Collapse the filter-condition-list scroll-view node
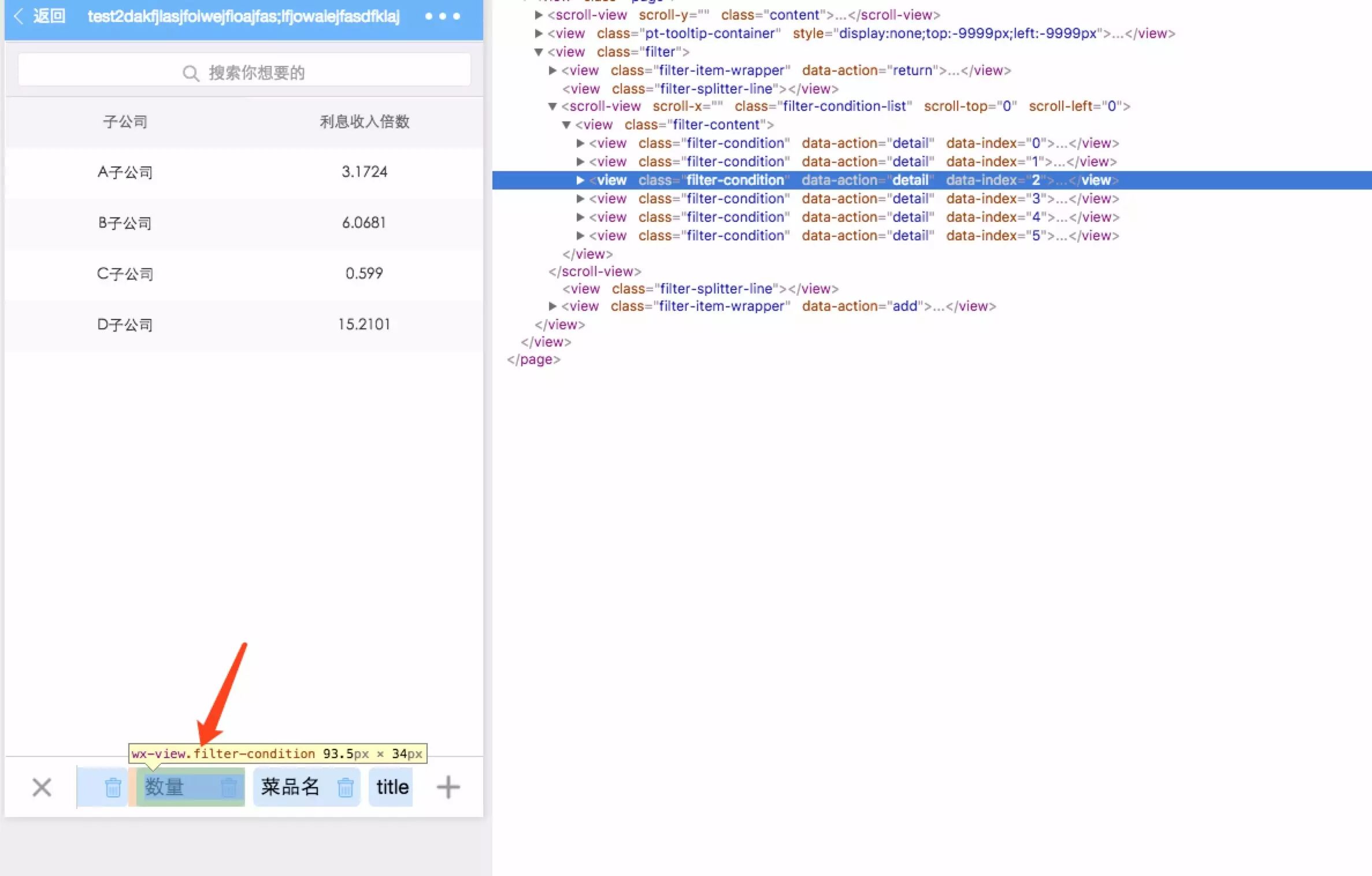The image size is (1372, 876). click(552, 106)
